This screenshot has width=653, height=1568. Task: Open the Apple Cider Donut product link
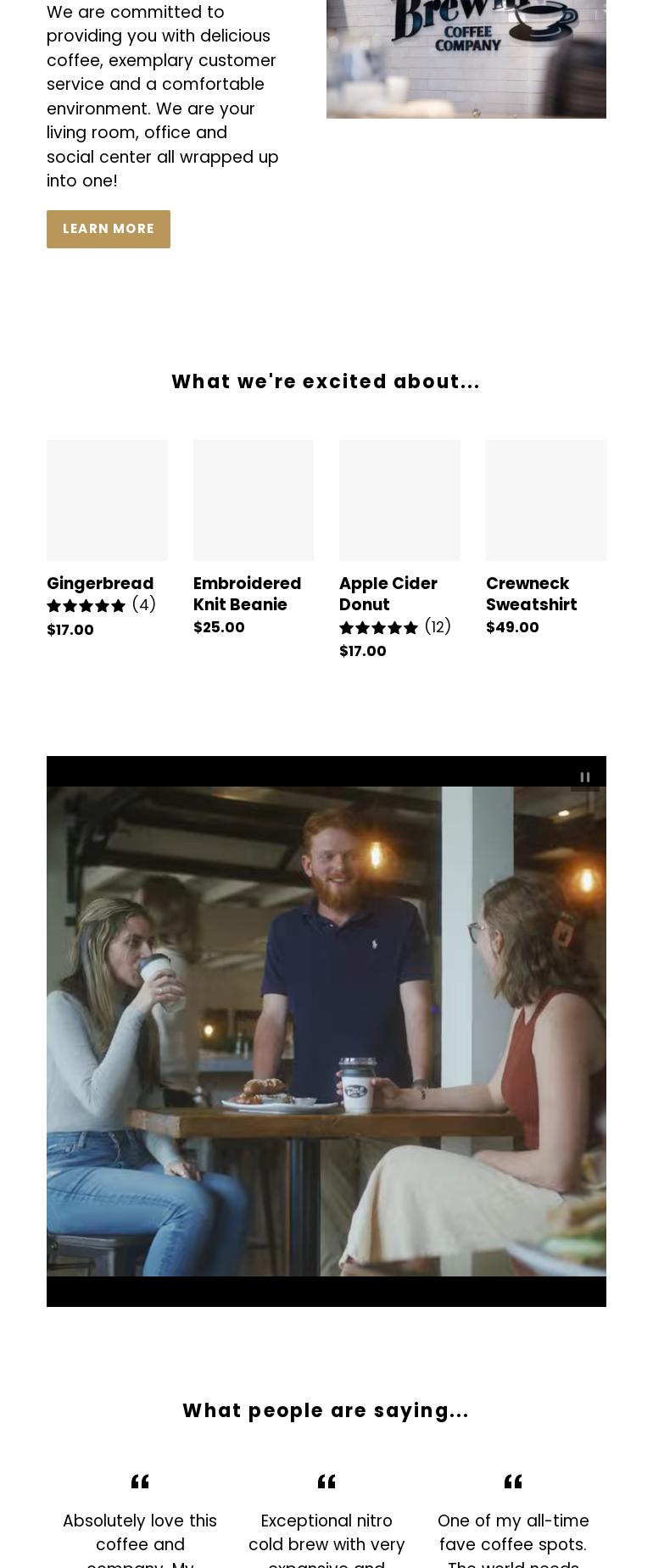click(388, 594)
